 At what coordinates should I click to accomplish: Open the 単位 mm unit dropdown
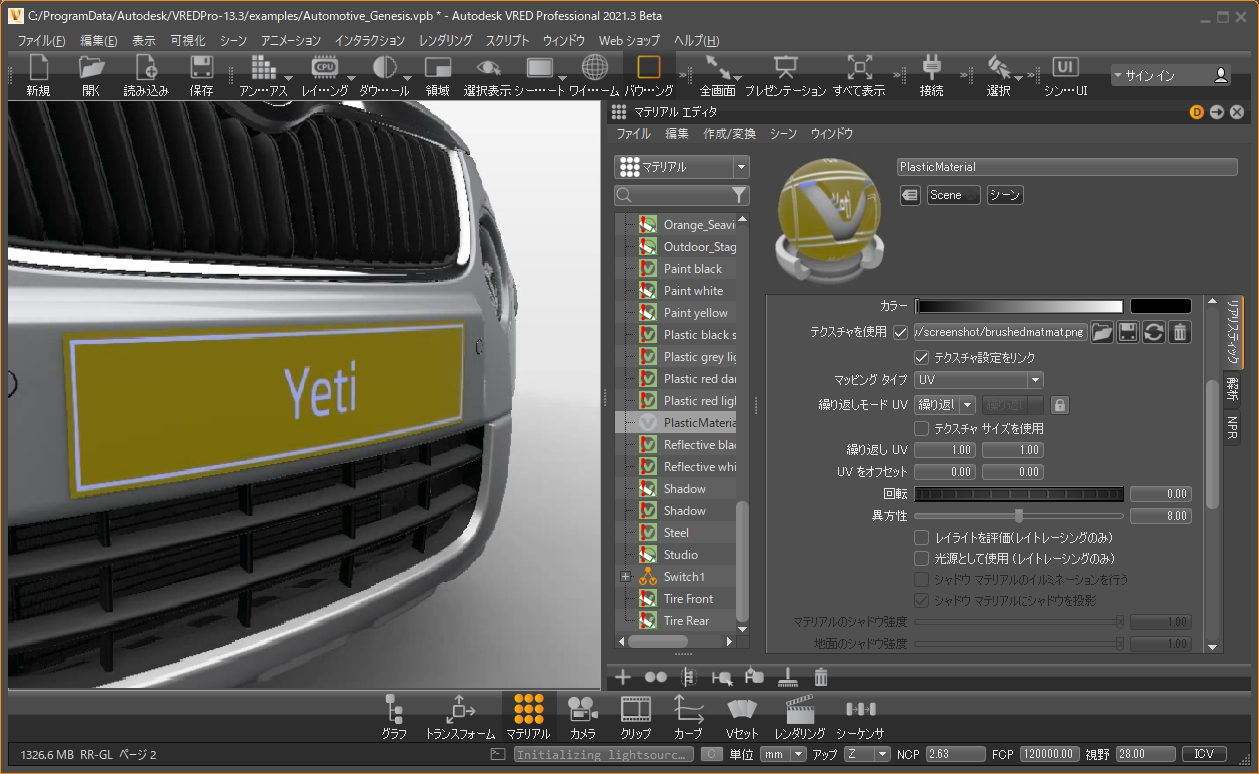(x=783, y=754)
